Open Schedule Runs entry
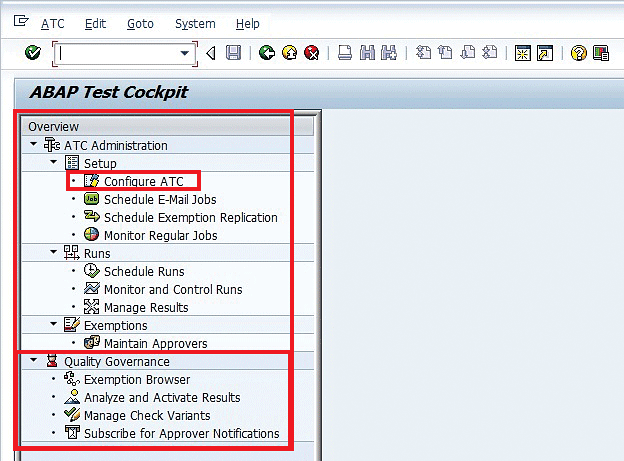Viewport: 624px width, 461px height. pos(144,272)
